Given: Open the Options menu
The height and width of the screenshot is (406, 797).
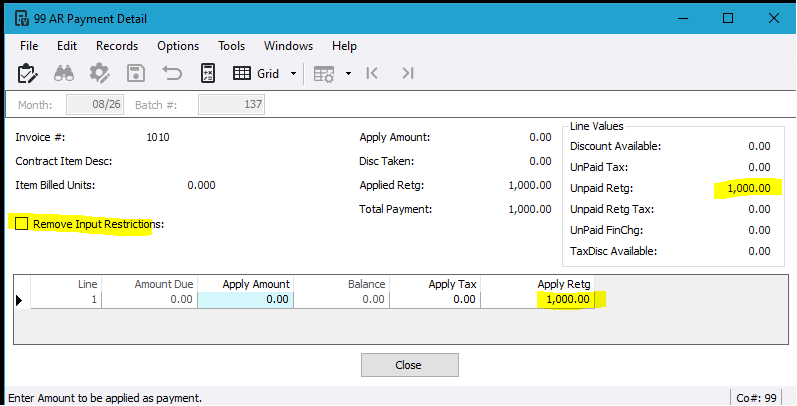Looking at the screenshot, I should click(x=178, y=46).
